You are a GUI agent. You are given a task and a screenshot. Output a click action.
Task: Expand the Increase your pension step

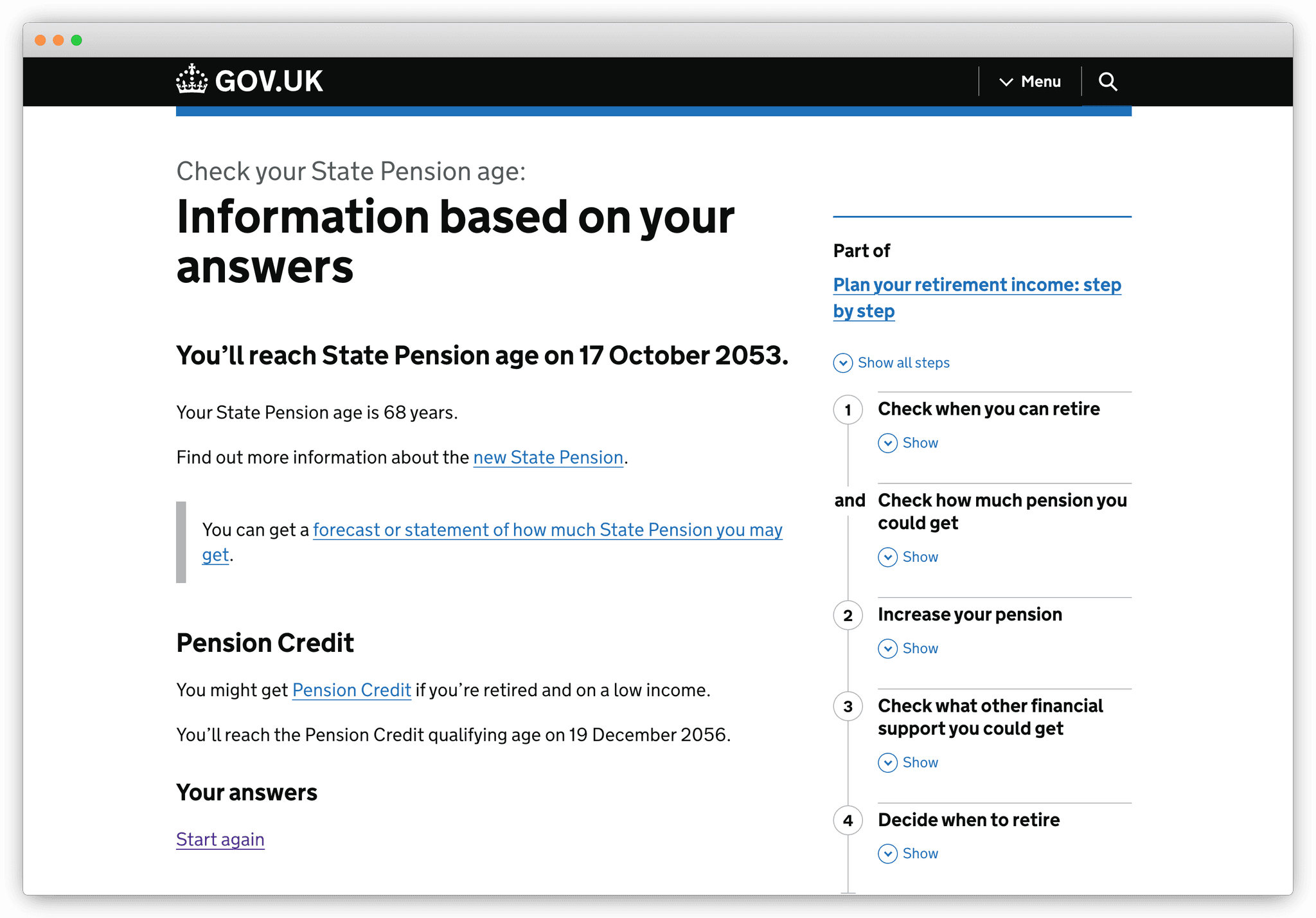pos(908,649)
